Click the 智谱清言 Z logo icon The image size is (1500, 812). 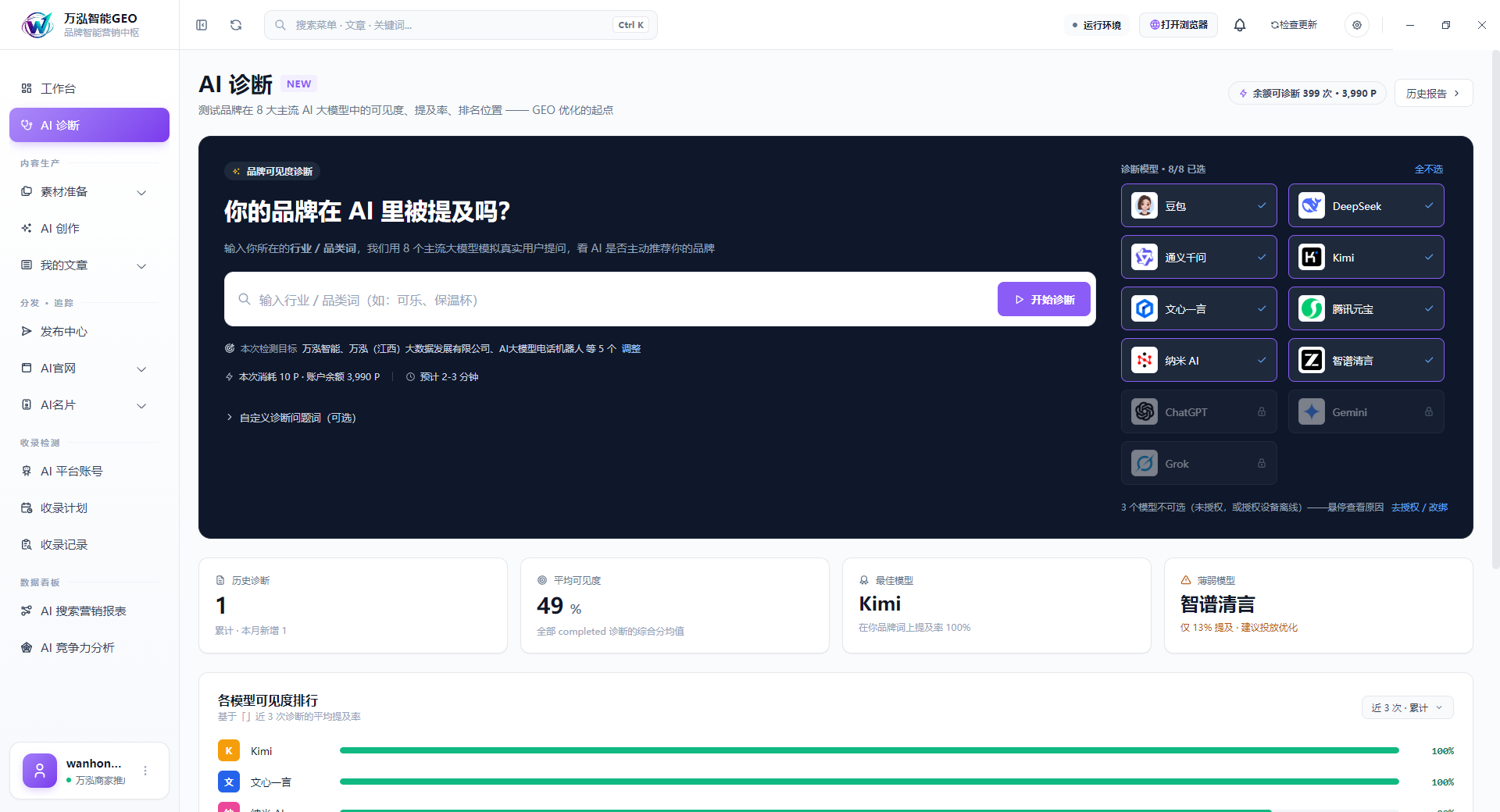1312,360
